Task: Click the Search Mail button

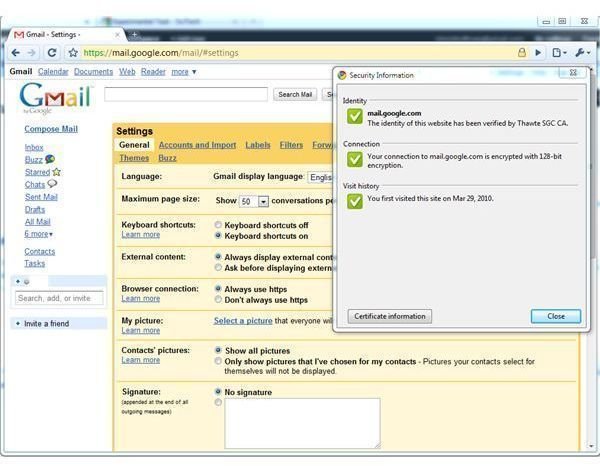Action: coord(295,95)
